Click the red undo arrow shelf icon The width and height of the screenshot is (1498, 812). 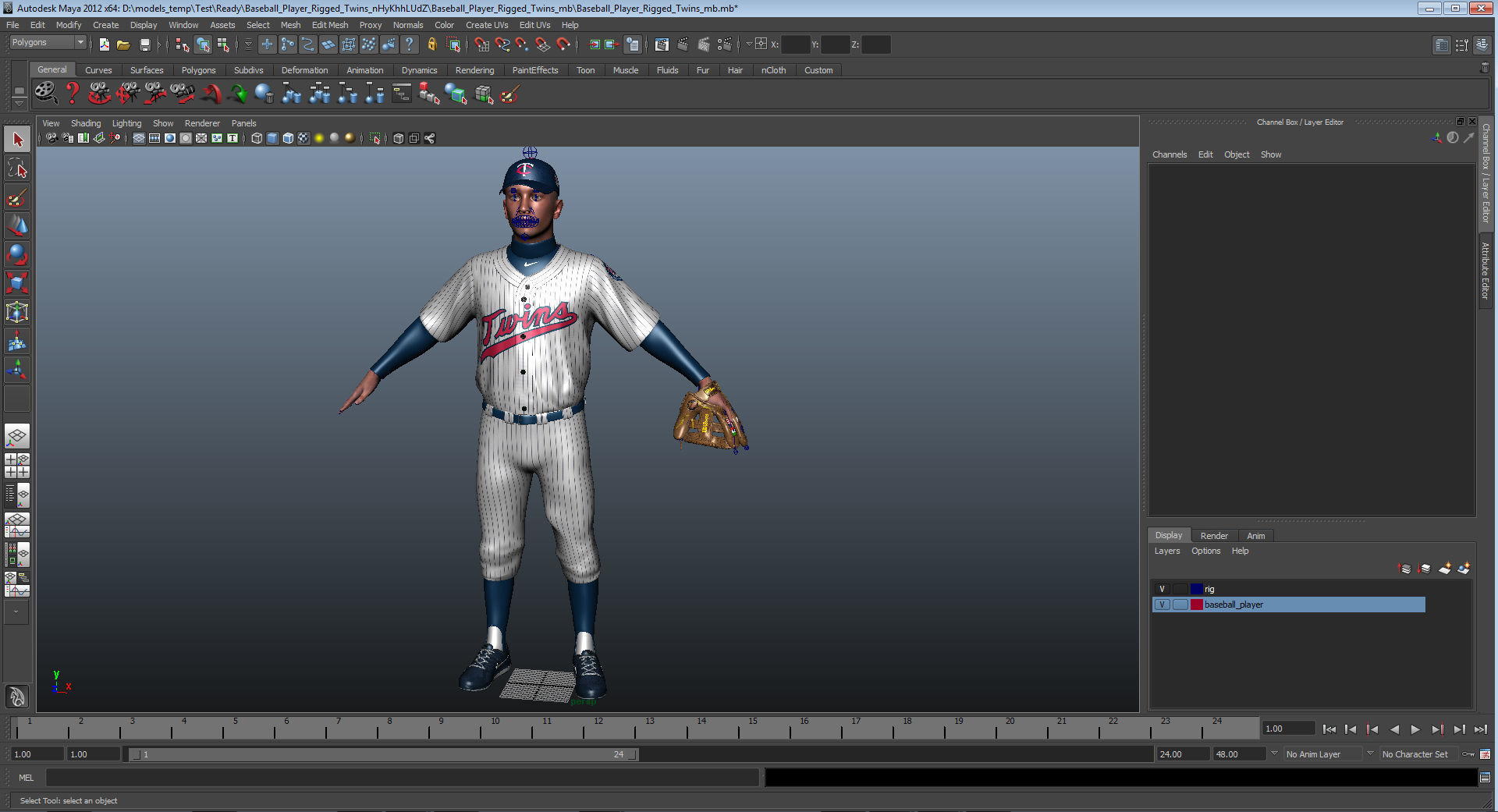click(211, 94)
